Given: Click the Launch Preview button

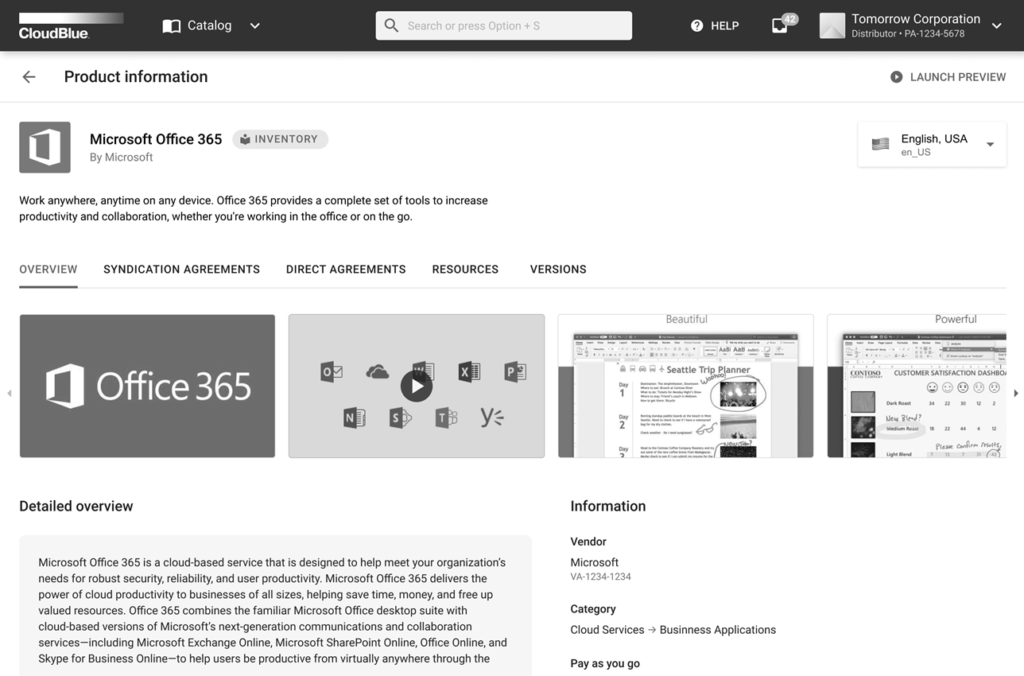Looking at the screenshot, I should (x=948, y=77).
